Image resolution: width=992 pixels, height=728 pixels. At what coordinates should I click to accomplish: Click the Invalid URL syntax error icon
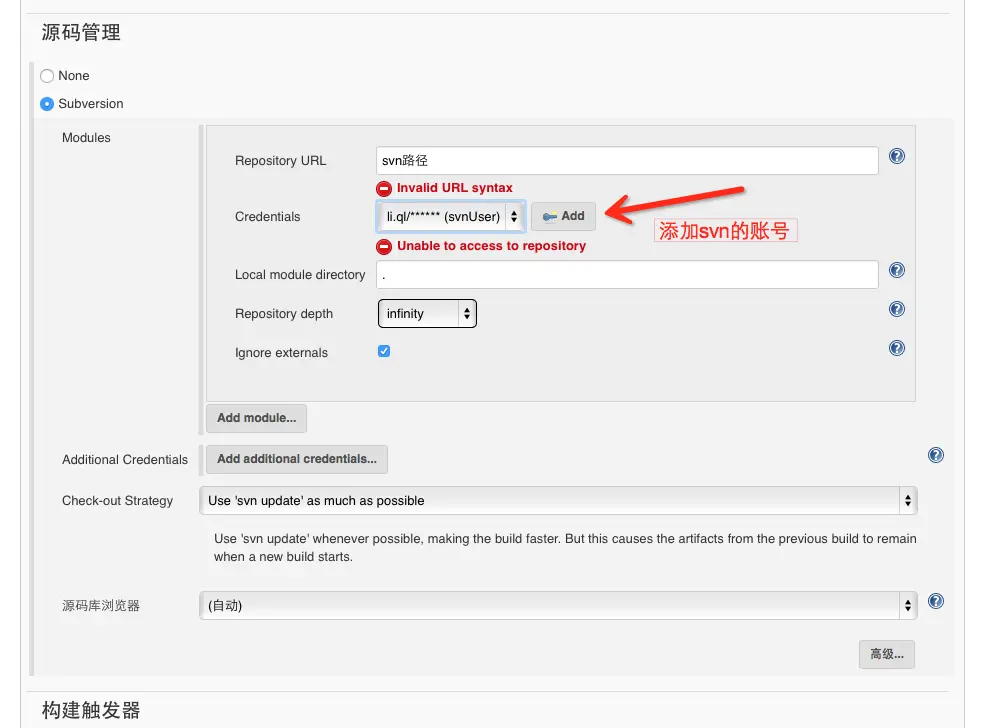pos(384,188)
